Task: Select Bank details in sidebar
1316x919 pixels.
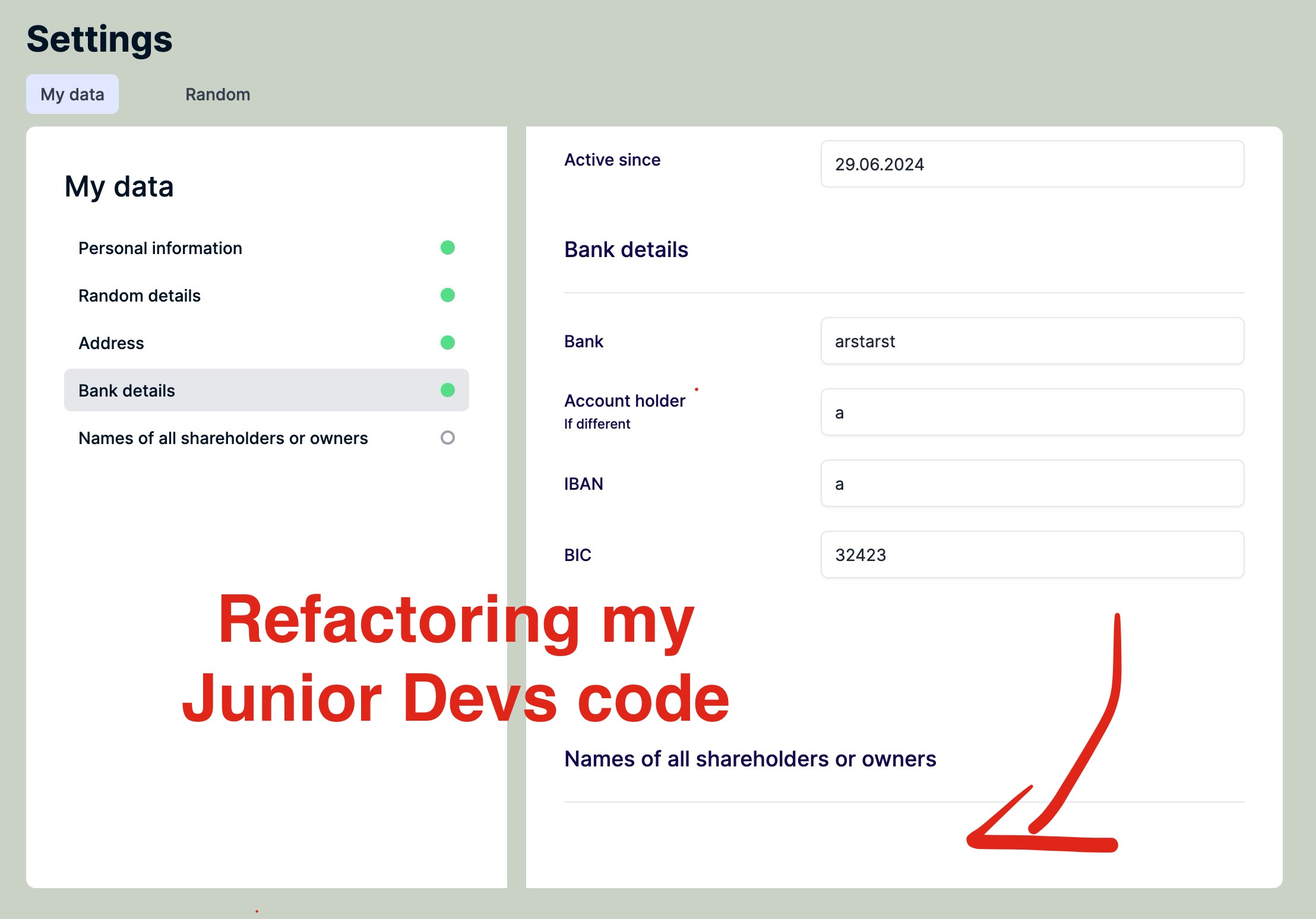Action: (127, 391)
